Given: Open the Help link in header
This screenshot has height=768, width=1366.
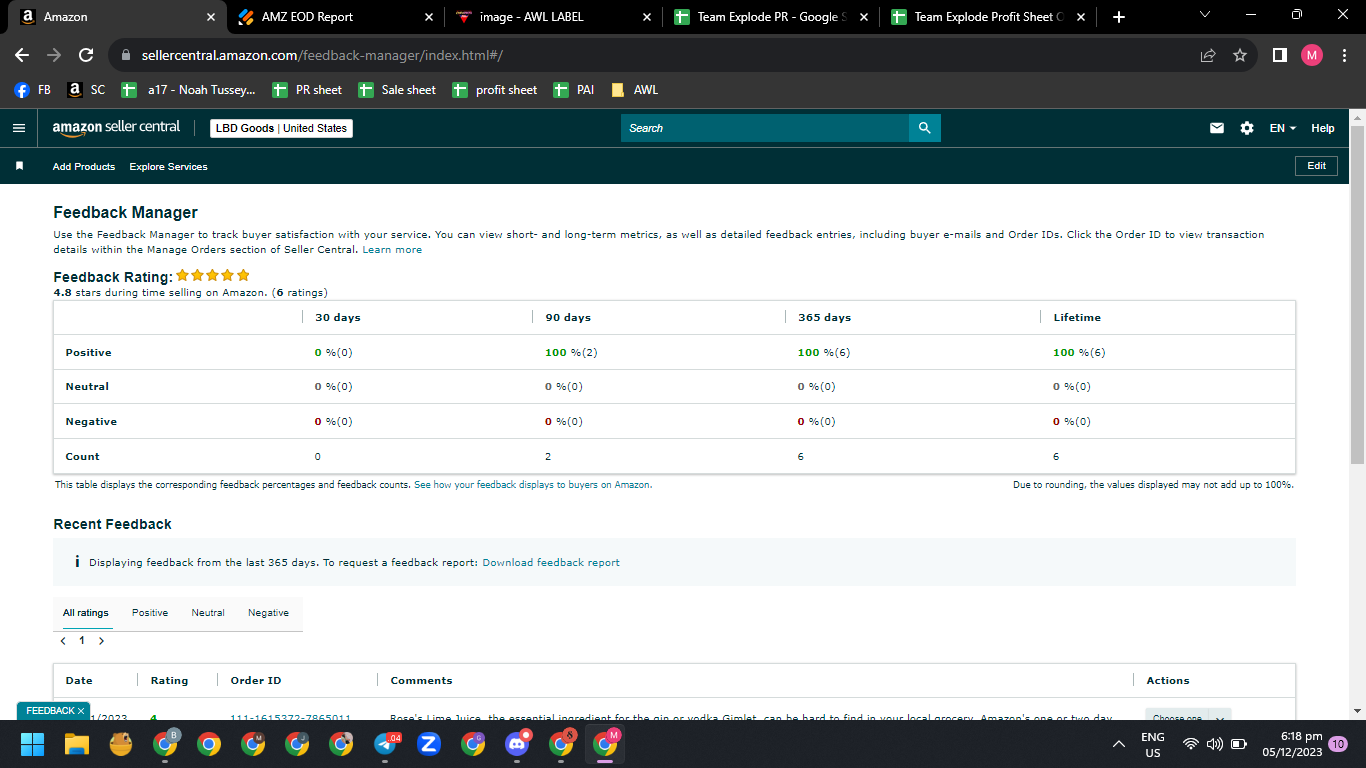Looking at the screenshot, I should point(1323,128).
